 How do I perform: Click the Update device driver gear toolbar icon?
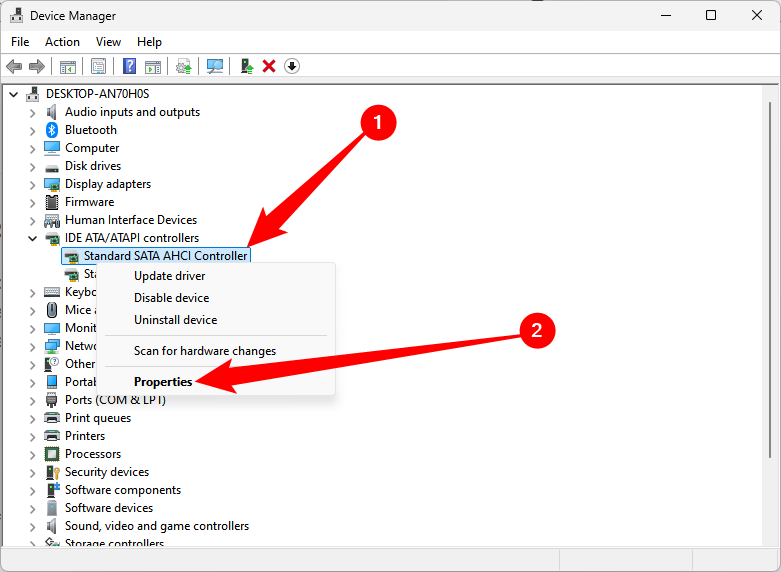tap(184, 66)
